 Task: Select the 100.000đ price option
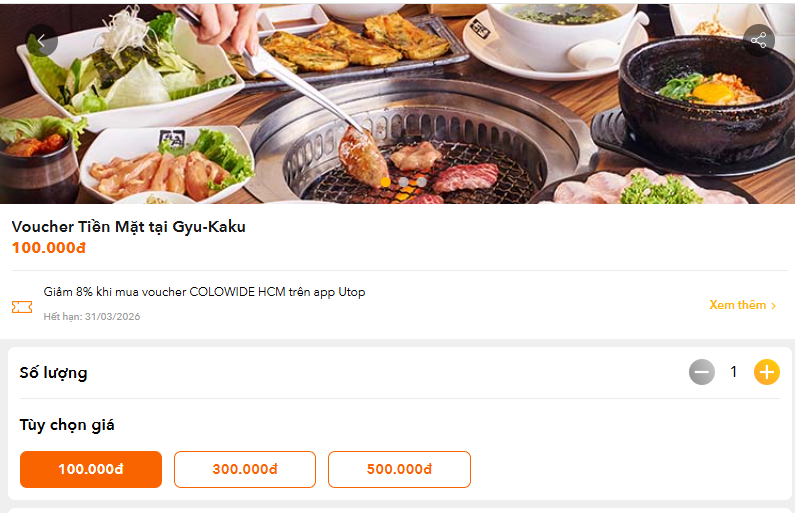[x=91, y=469]
